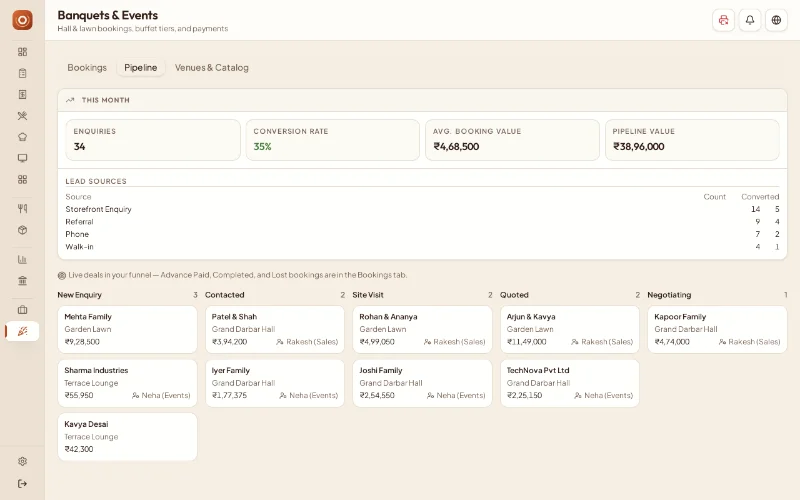Click the Avg. Booking Value stat card

tap(512, 140)
